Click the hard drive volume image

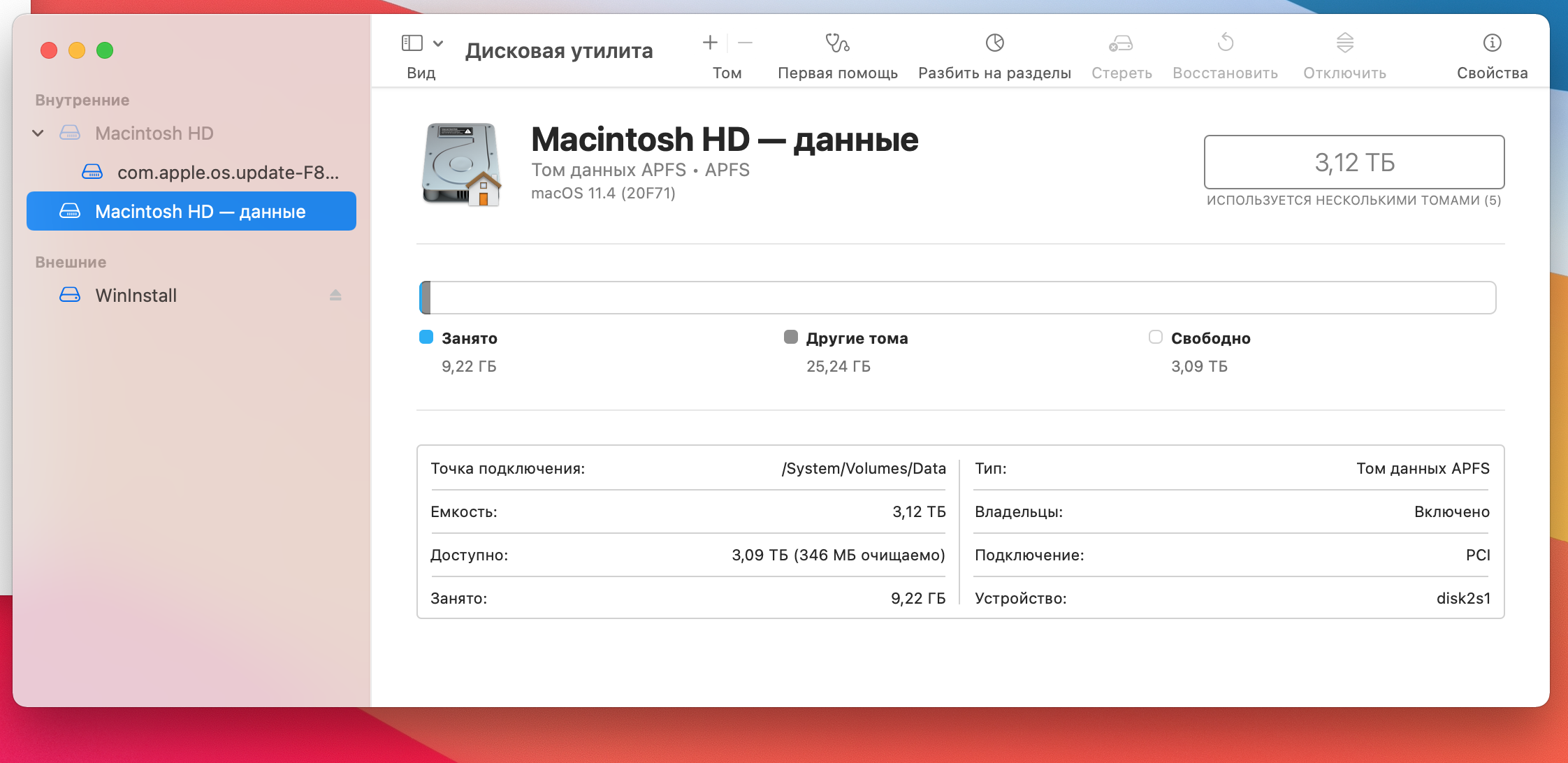pyautogui.click(x=461, y=165)
